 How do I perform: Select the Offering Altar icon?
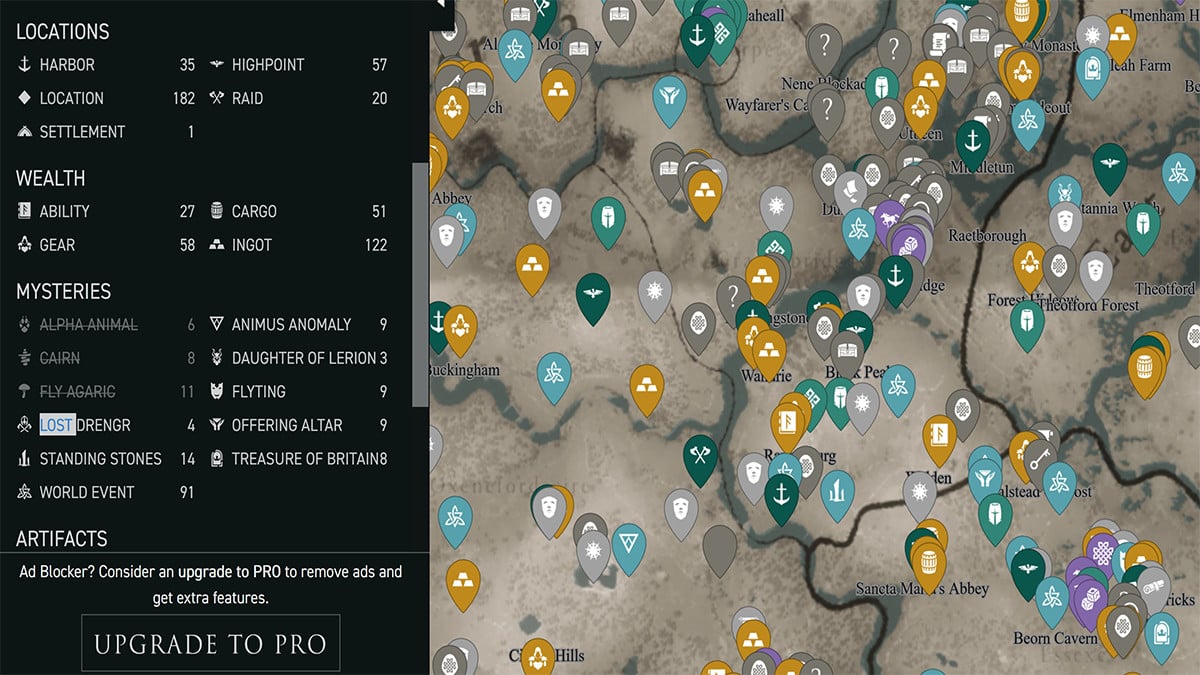(218, 425)
